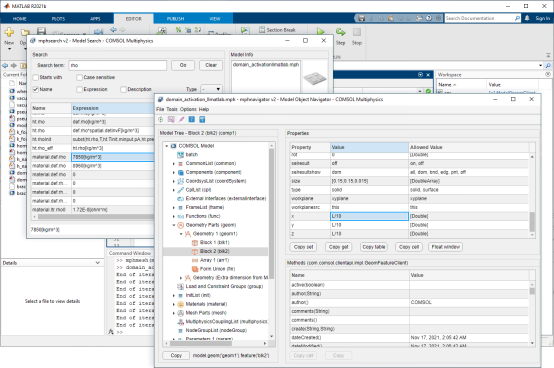Select Block 1 (blk1) in model tree
The image size is (554, 368).
214,243
